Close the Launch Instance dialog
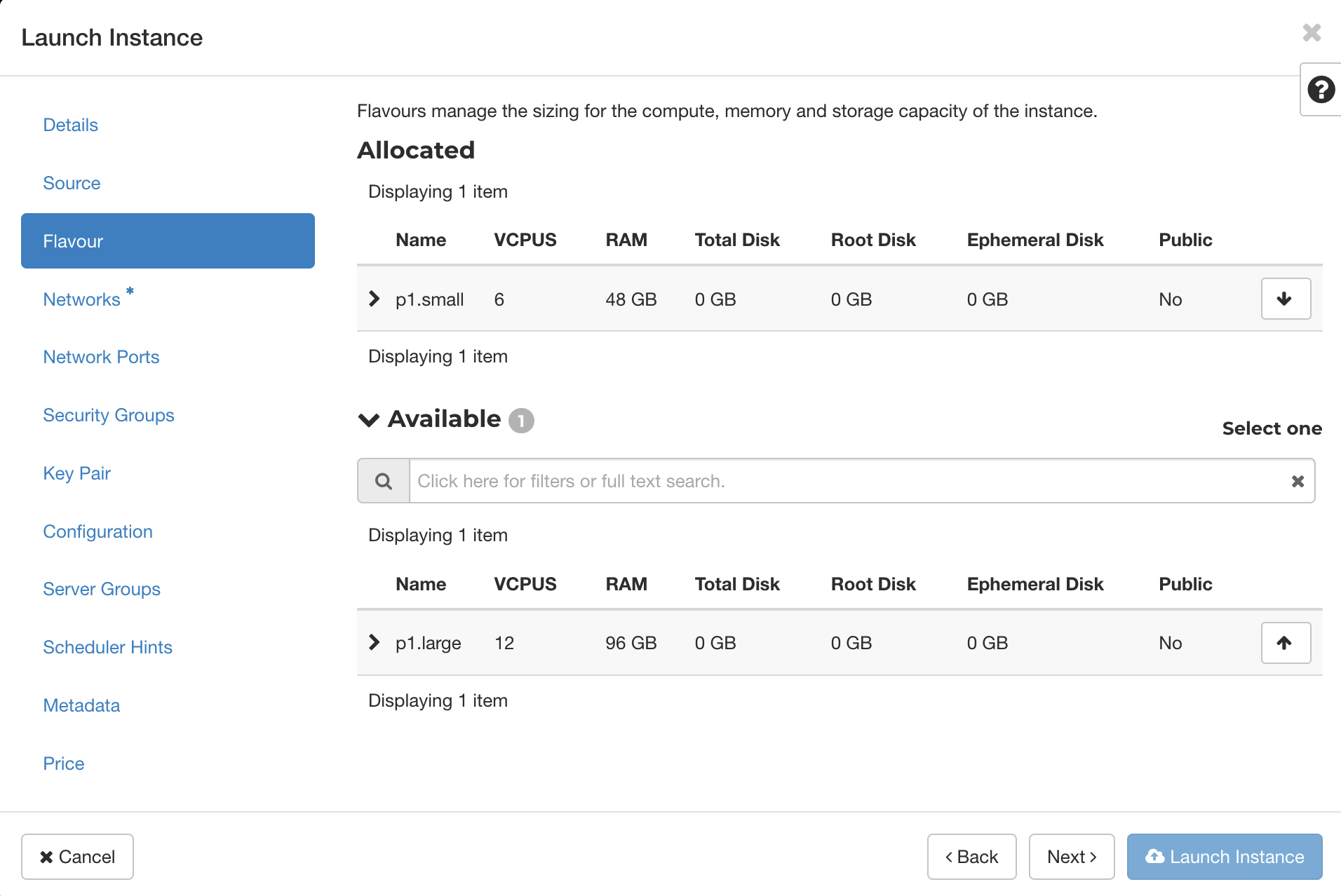The image size is (1341, 896). (1311, 33)
